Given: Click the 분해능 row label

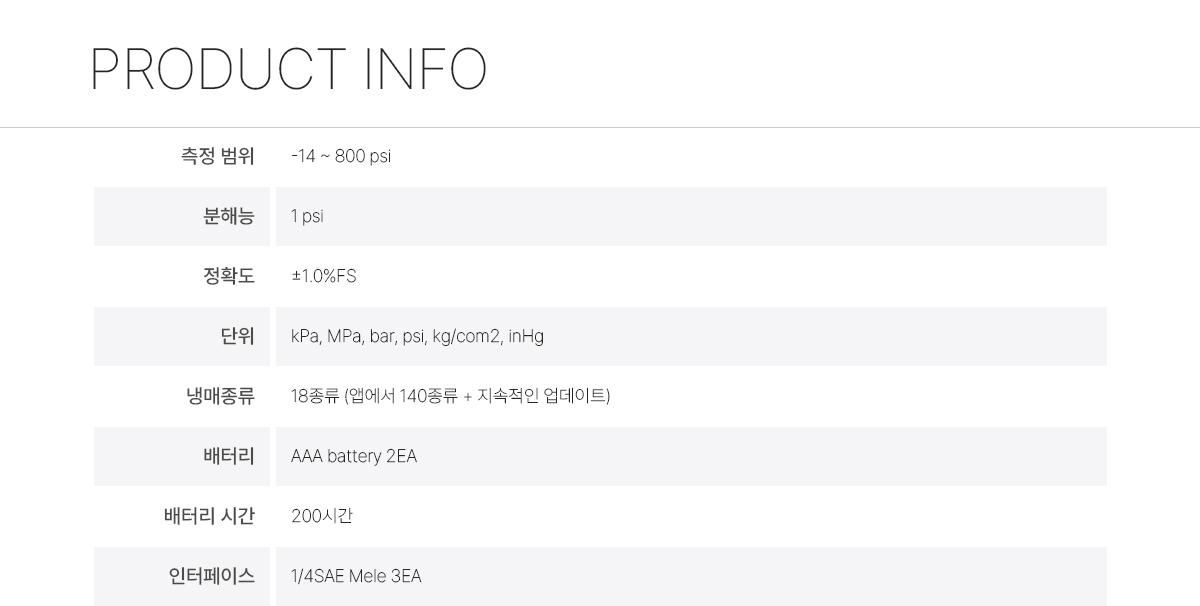Looking at the screenshot, I should [228, 216].
